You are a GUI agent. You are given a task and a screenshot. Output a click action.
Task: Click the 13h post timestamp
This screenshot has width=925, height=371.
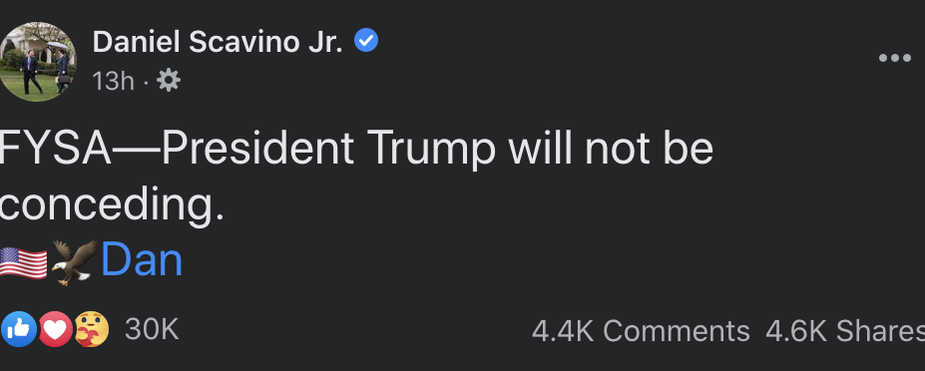[x=113, y=81]
